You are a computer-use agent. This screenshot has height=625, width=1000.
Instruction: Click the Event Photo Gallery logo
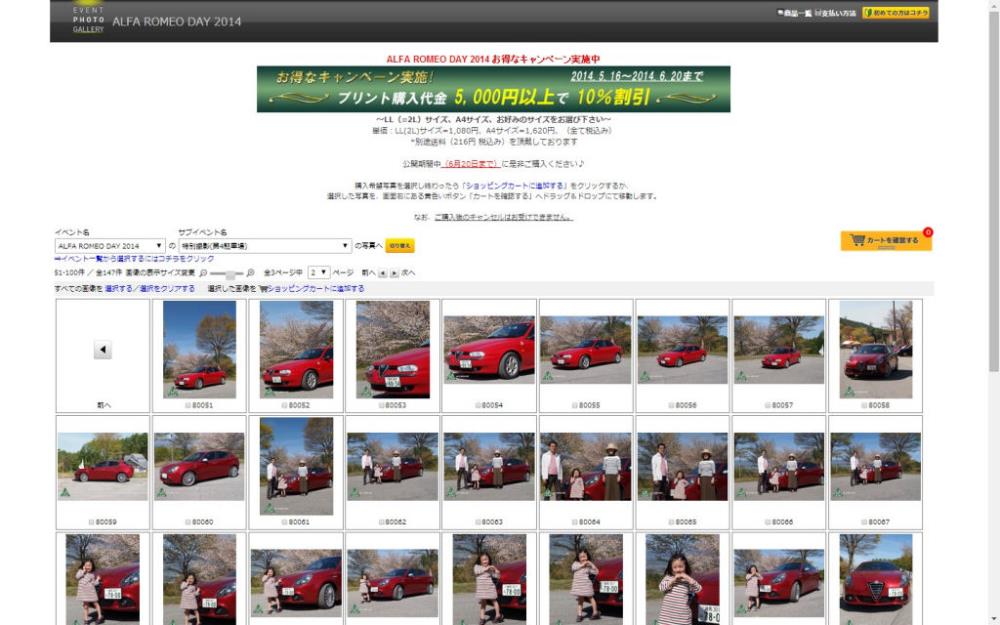[x=88, y=17]
